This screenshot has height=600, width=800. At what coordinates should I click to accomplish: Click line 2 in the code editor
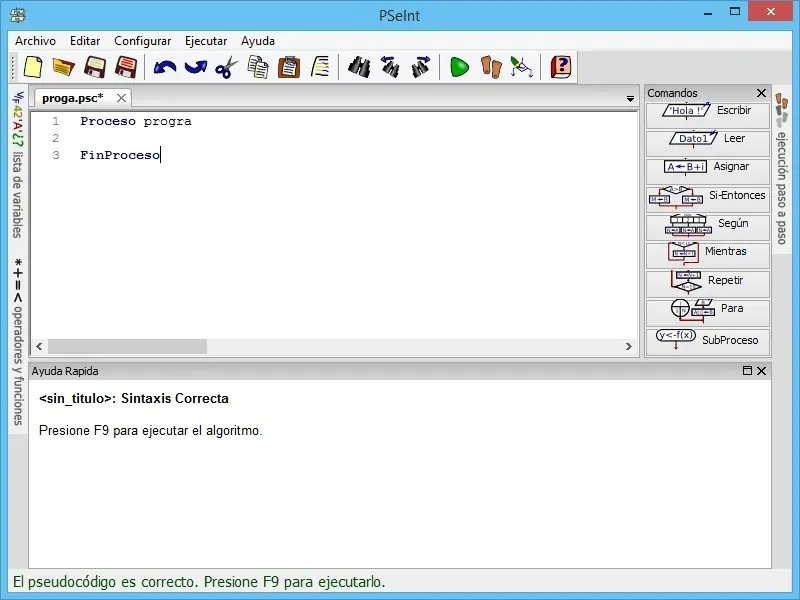334,138
